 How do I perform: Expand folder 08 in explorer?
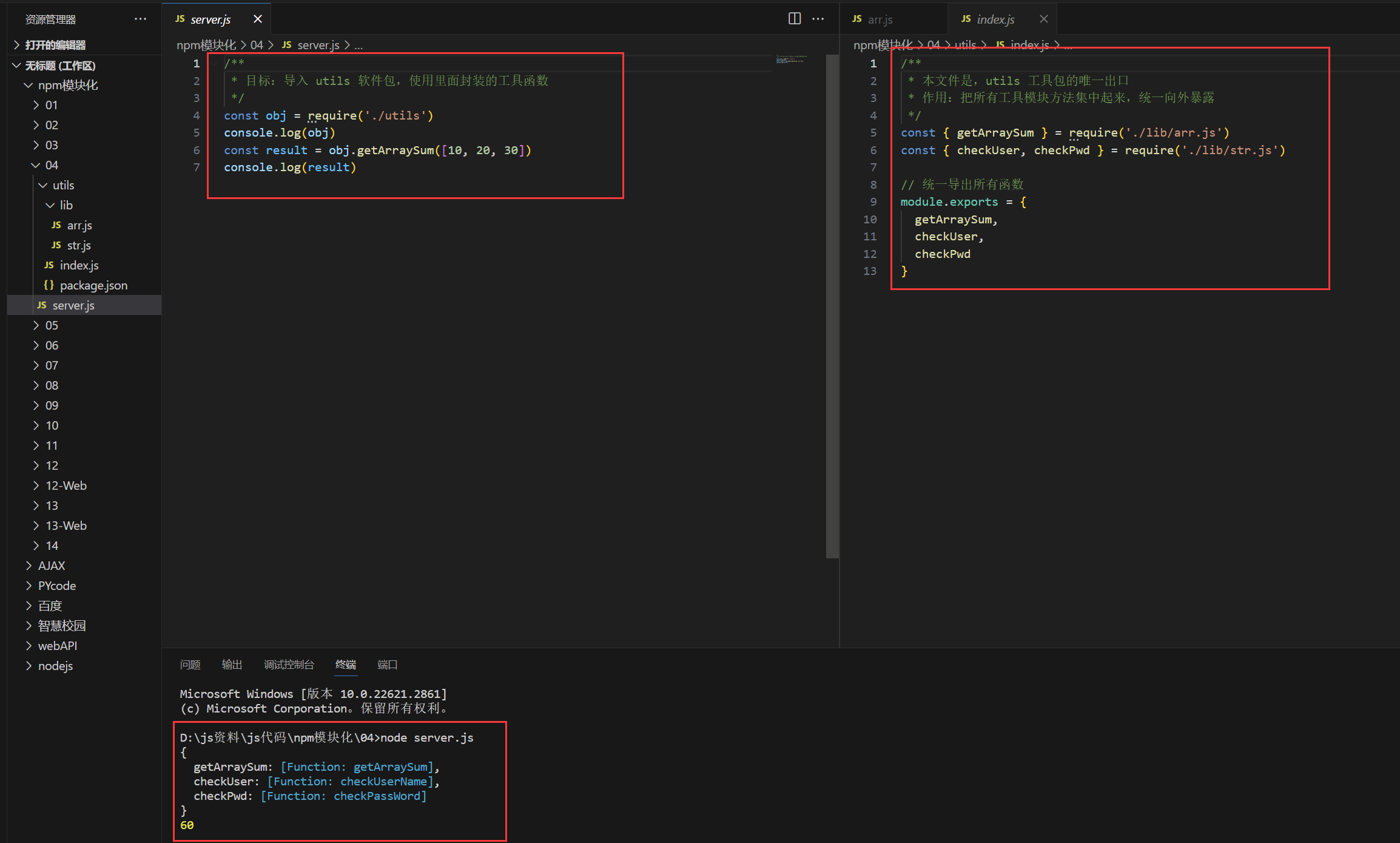[84, 385]
